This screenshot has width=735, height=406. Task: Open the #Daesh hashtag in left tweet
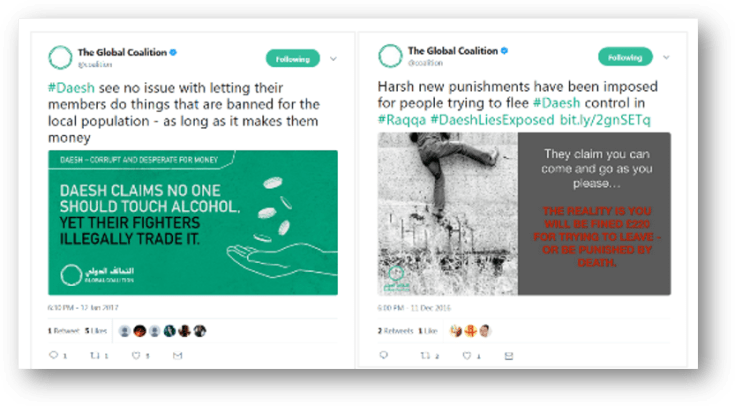click(x=69, y=88)
